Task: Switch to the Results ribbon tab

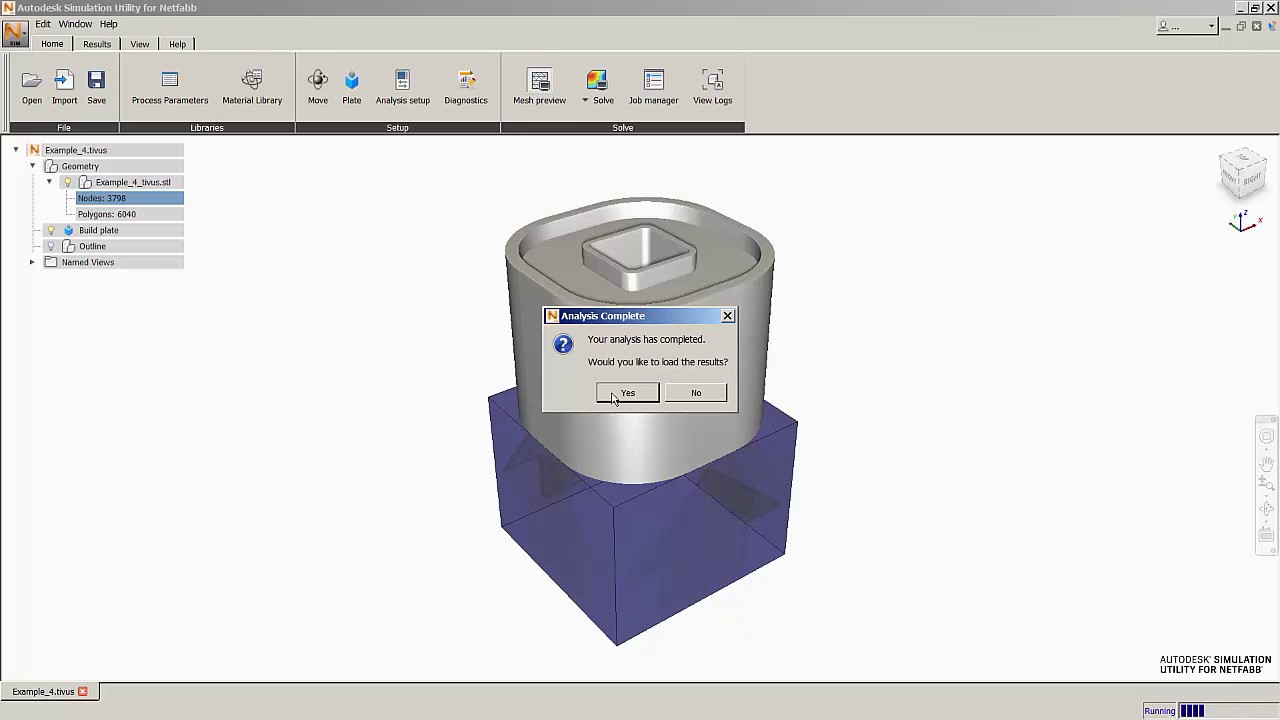Action: [97, 44]
